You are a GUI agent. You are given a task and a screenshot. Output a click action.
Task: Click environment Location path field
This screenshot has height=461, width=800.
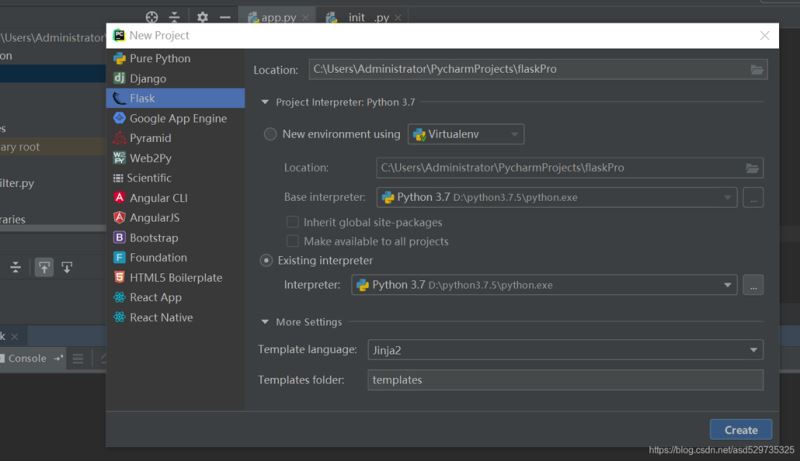pyautogui.click(x=569, y=168)
